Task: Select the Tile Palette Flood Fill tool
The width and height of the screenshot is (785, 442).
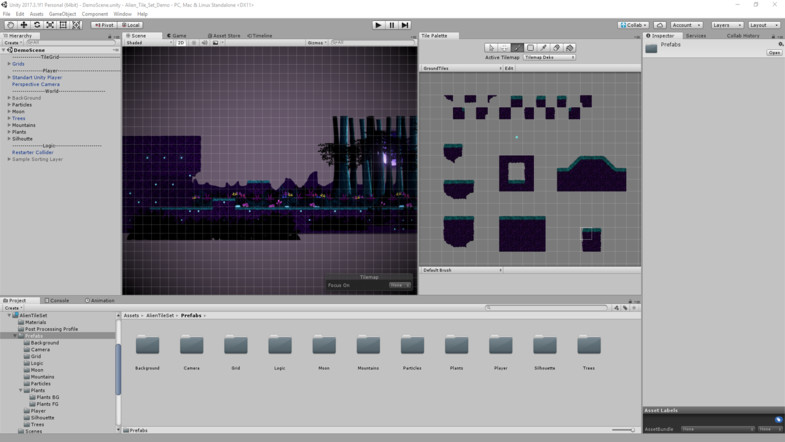Action: click(569, 48)
